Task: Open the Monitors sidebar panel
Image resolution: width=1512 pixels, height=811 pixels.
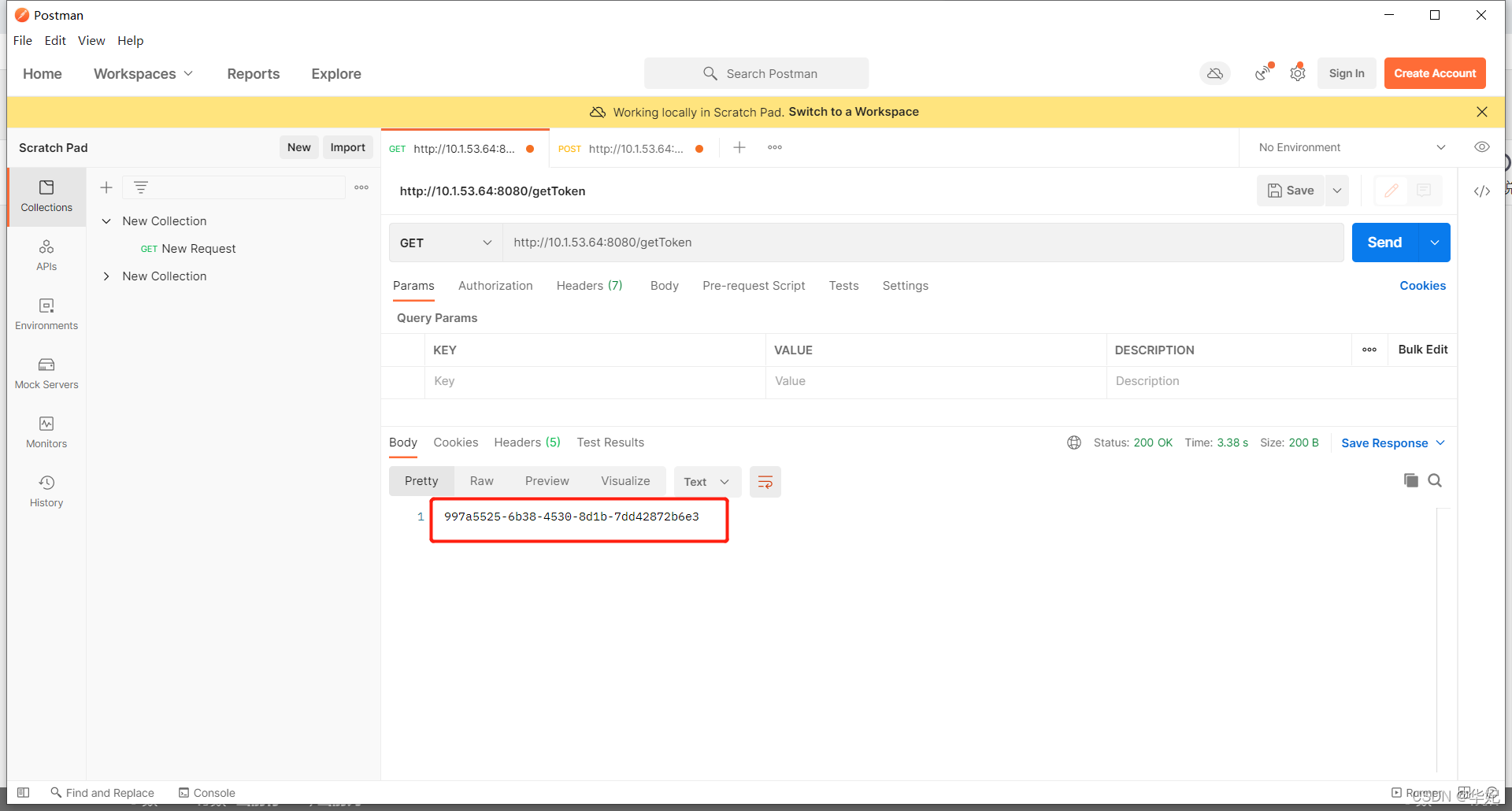Action: click(x=46, y=432)
